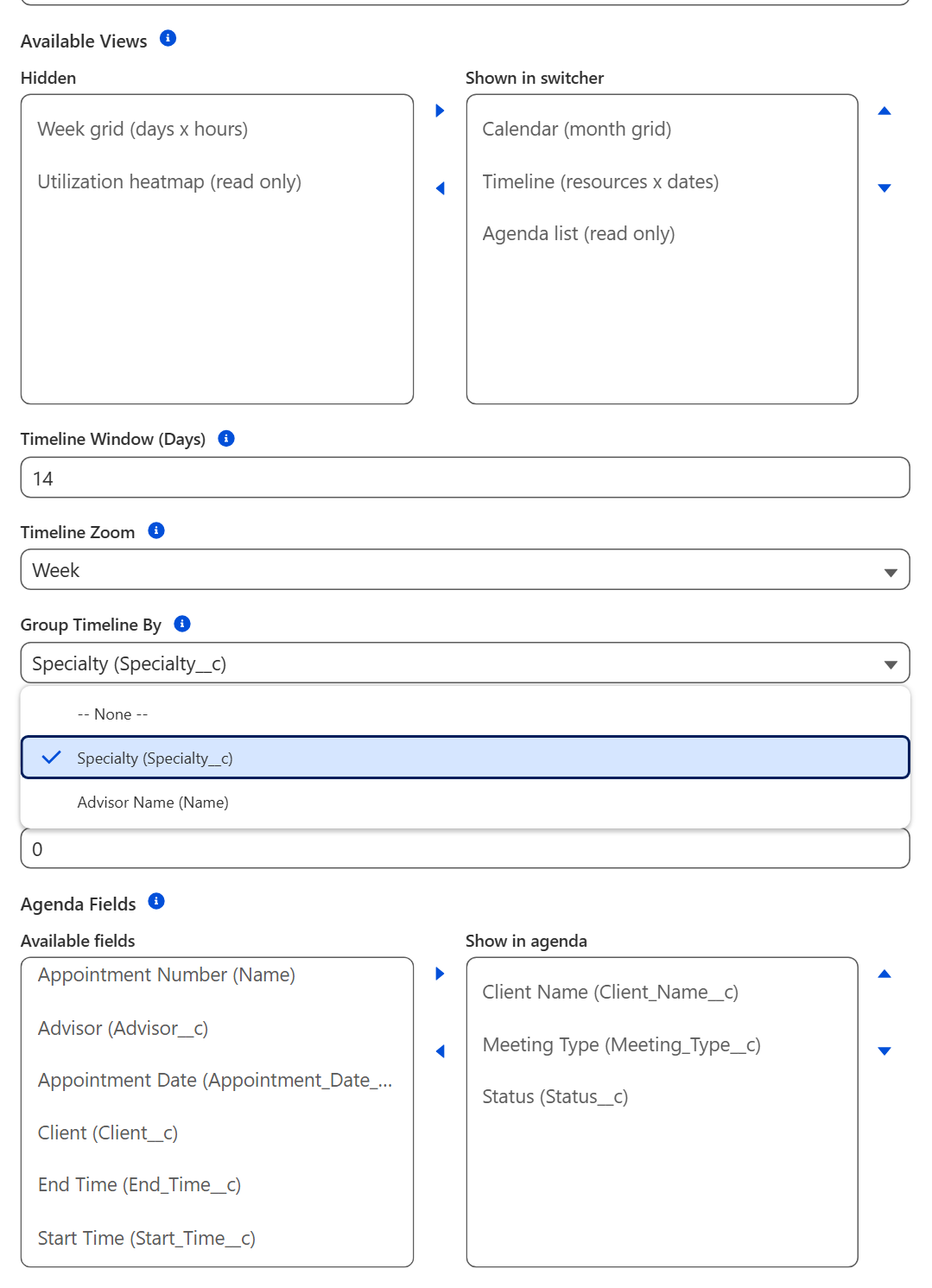
Task: Open the Available Views info tooltip icon
Action: pos(168,38)
